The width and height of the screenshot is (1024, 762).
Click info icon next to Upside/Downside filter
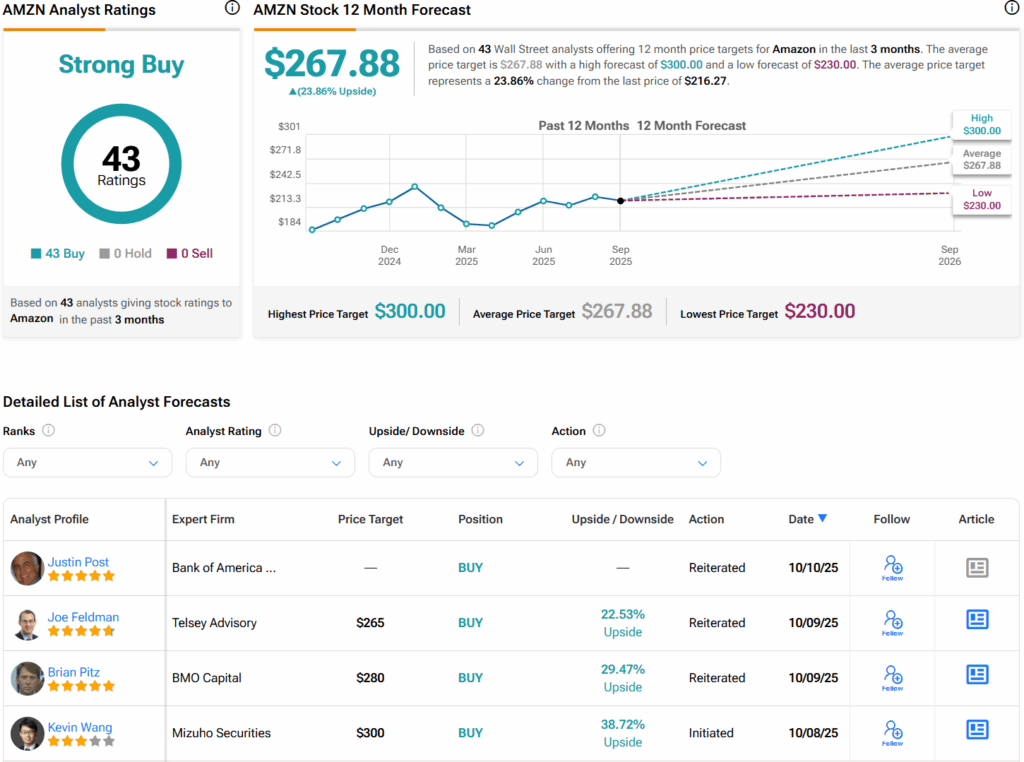[477, 431]
